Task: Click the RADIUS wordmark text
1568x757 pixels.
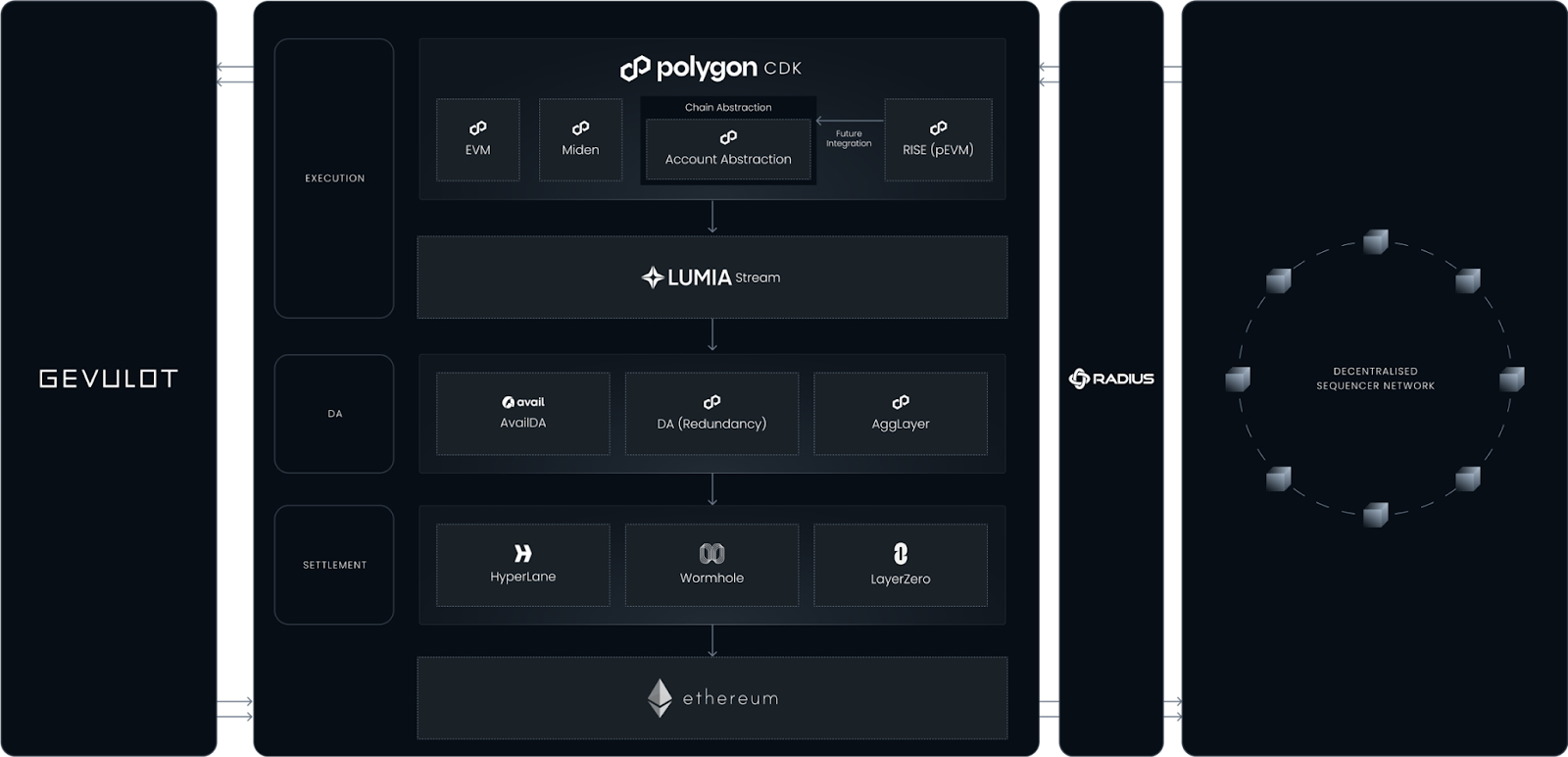Action: [1123, 378]
